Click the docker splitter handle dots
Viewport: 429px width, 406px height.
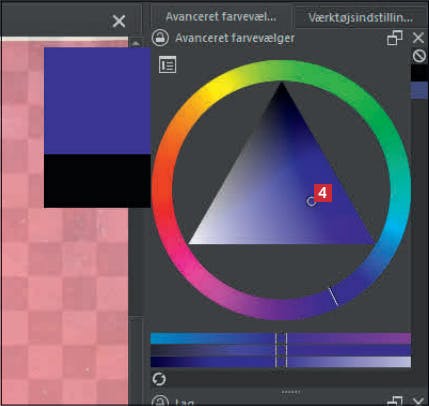point(291,392)
